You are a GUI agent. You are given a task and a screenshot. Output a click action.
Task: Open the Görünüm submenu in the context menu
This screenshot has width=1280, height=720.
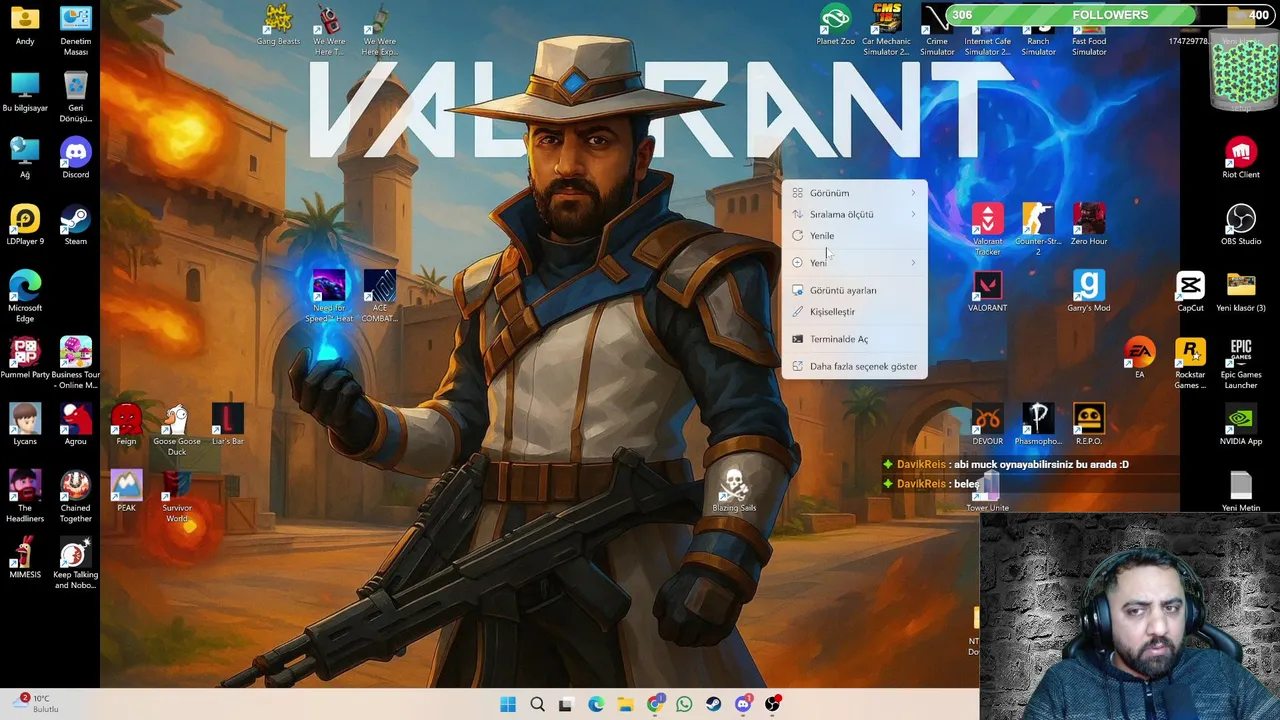[855, 193]
